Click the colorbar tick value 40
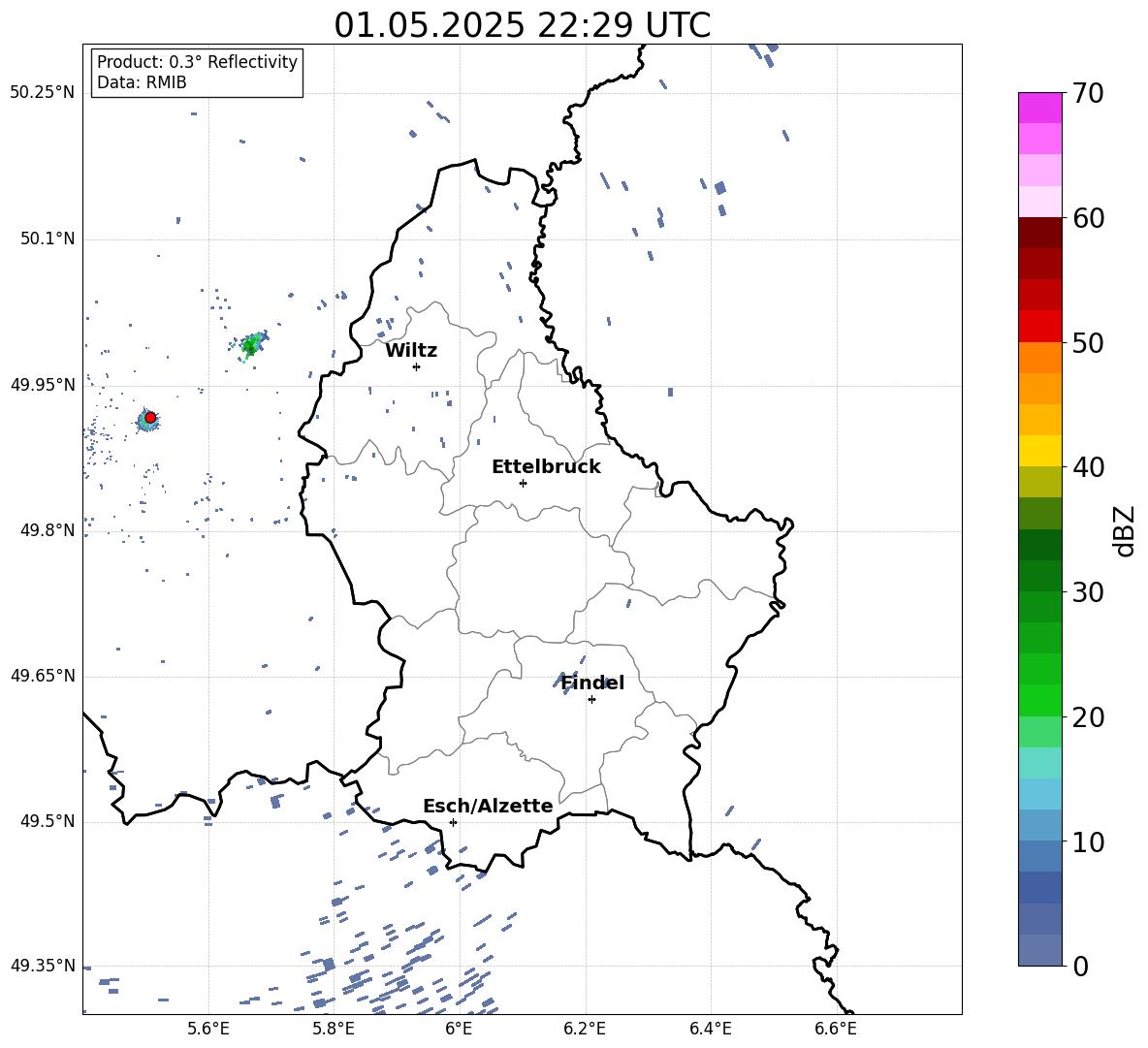 coord(1088,467)
